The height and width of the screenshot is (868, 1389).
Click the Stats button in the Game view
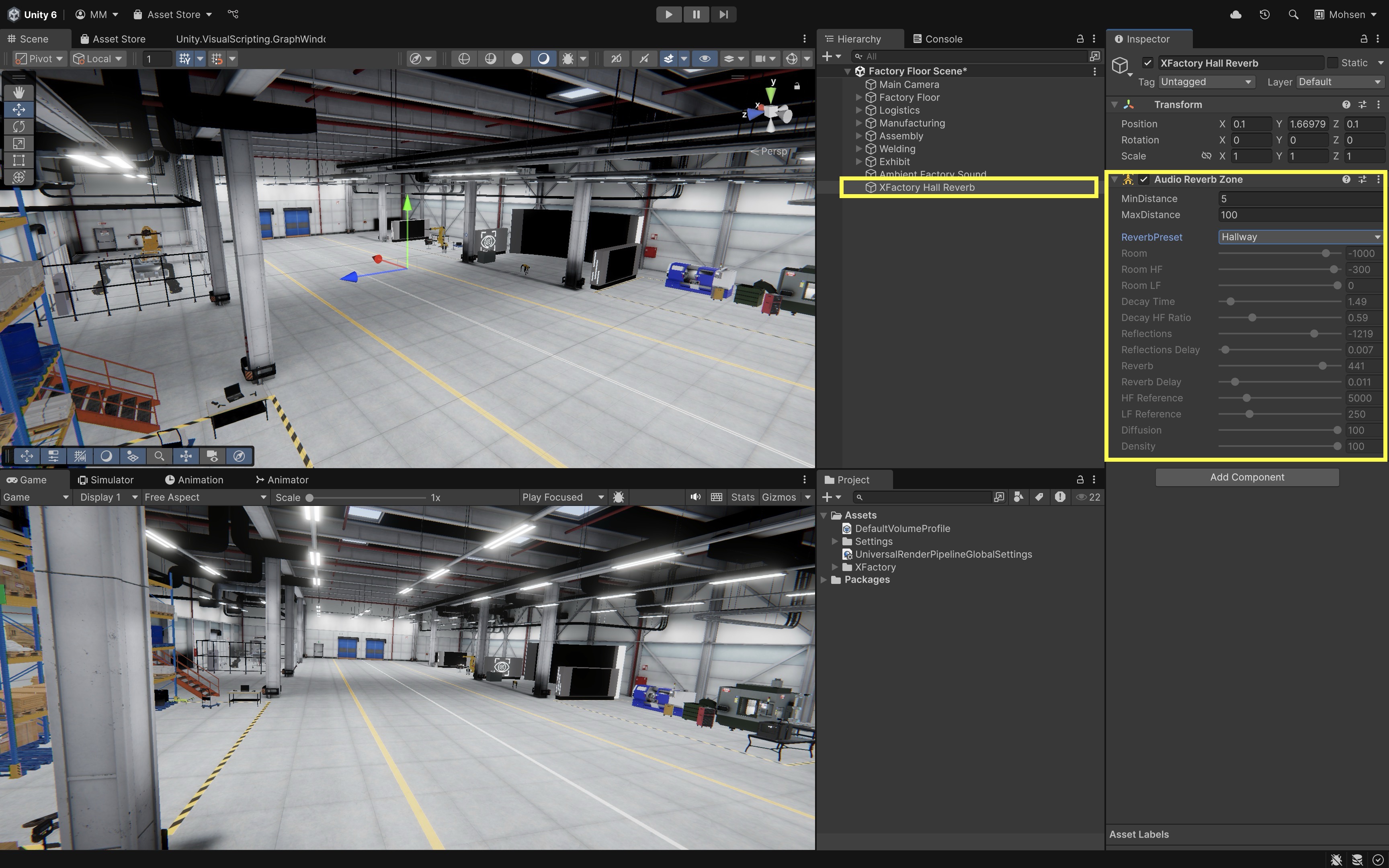(742, 497)
